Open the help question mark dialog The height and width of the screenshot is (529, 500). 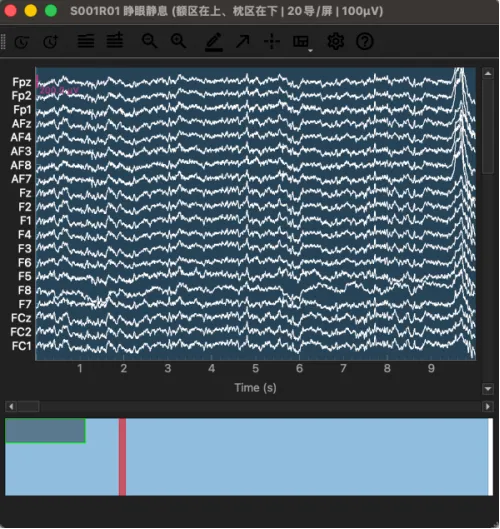click(x=365, y=42)
